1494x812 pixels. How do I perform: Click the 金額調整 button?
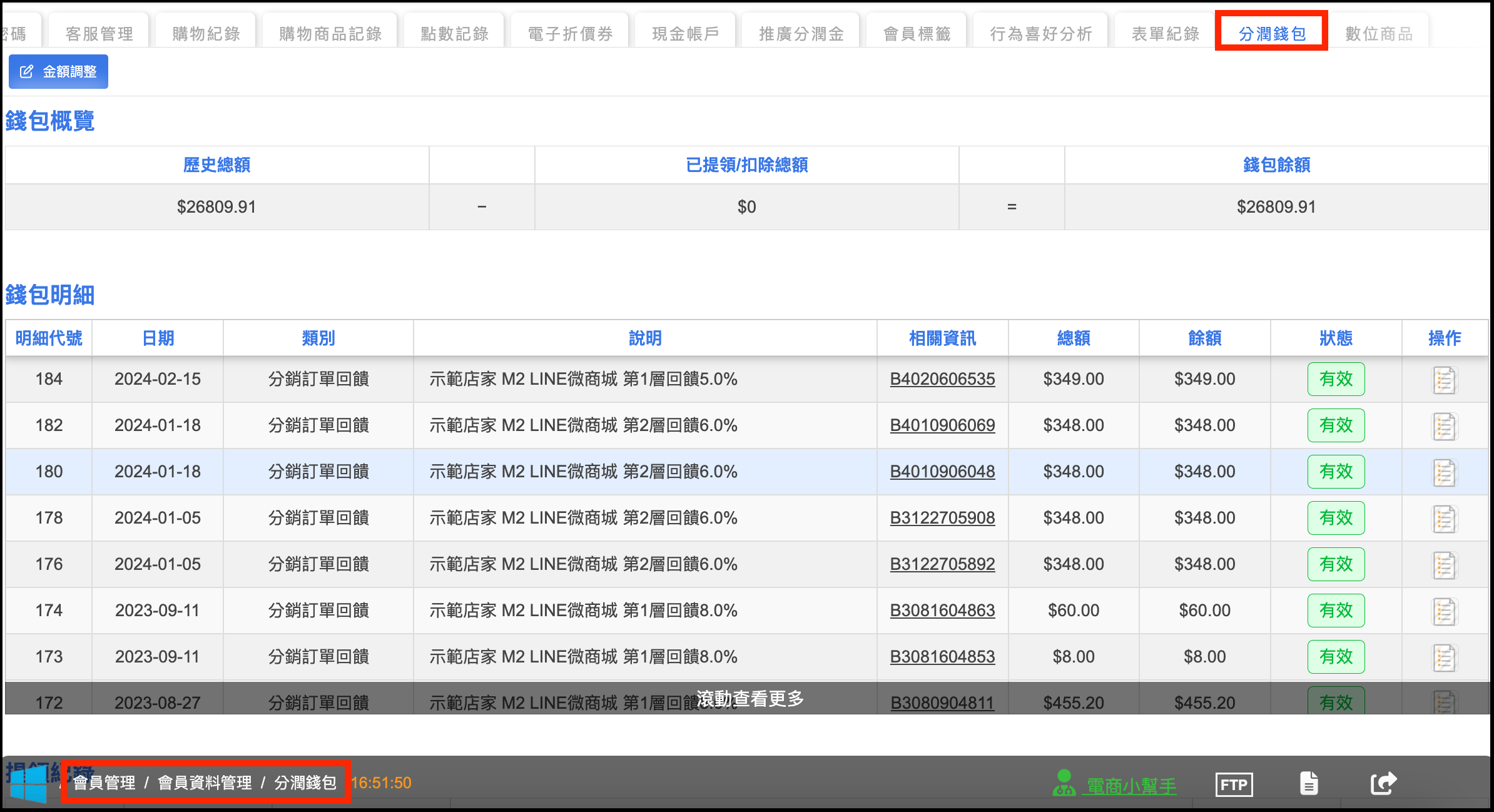(x=59, y=72)
